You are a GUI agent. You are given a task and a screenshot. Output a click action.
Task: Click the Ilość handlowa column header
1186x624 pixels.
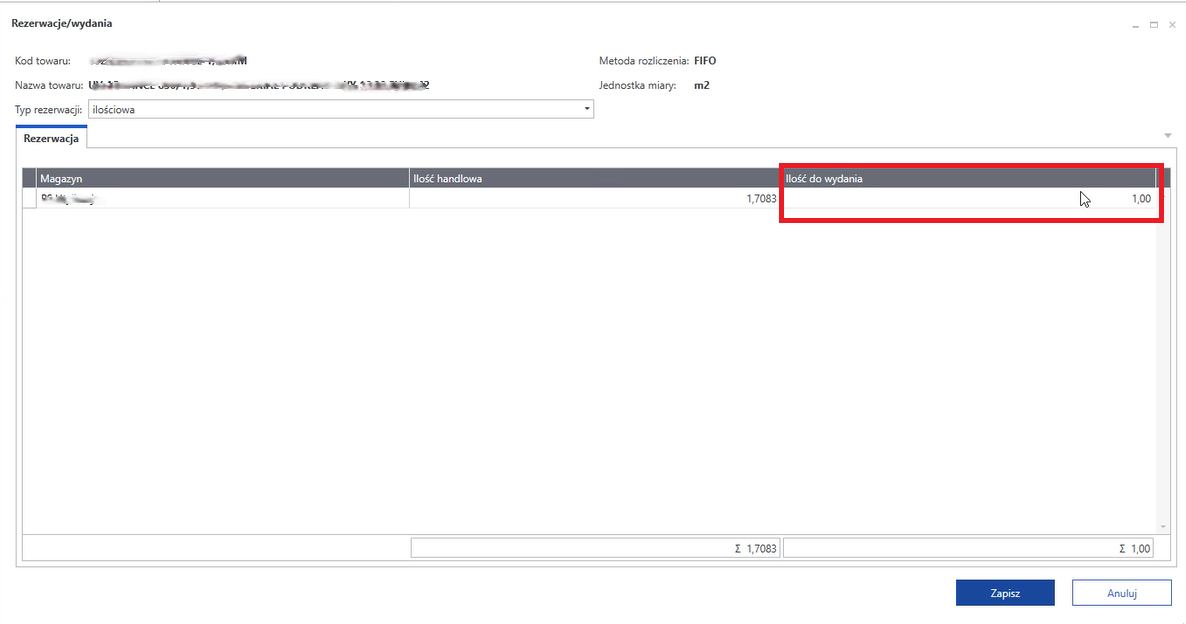[x=595, y=179]
